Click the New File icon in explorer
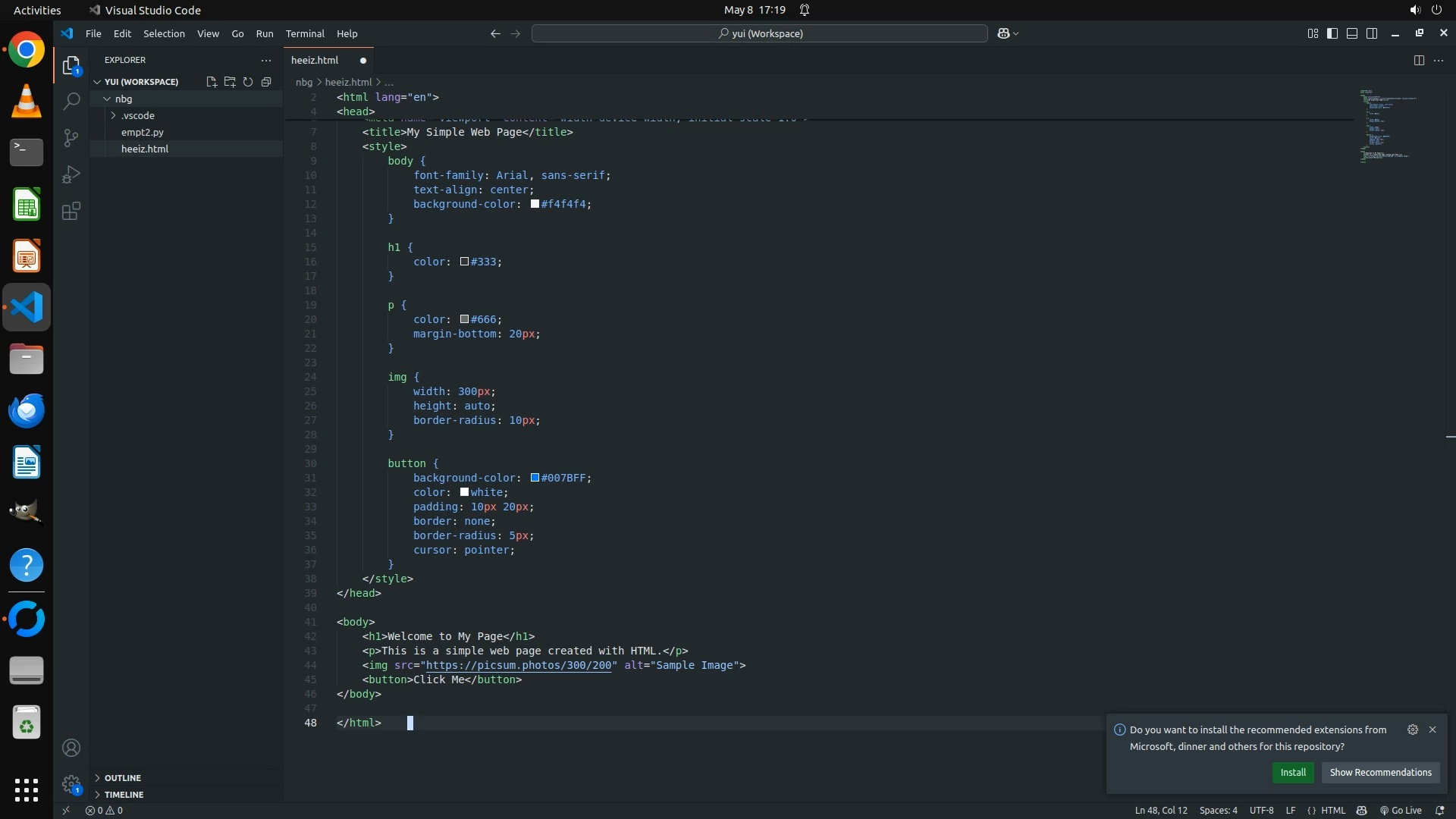The width and height of the screenshot is (1456, 819). pyautogui.click(x=212, y=82)
